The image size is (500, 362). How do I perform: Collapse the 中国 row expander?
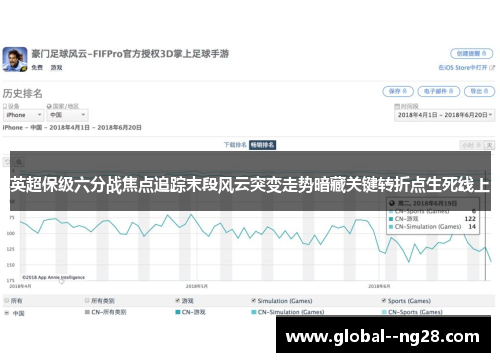click(x=6, y=313)
